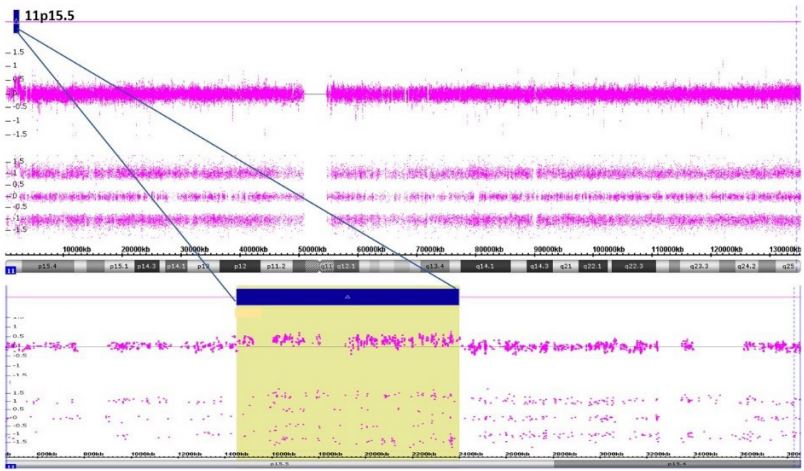The width and height of the screenshot is (804, 471).
Task: Select the p11.2 cytoband
Action: (x=276, y=267)
